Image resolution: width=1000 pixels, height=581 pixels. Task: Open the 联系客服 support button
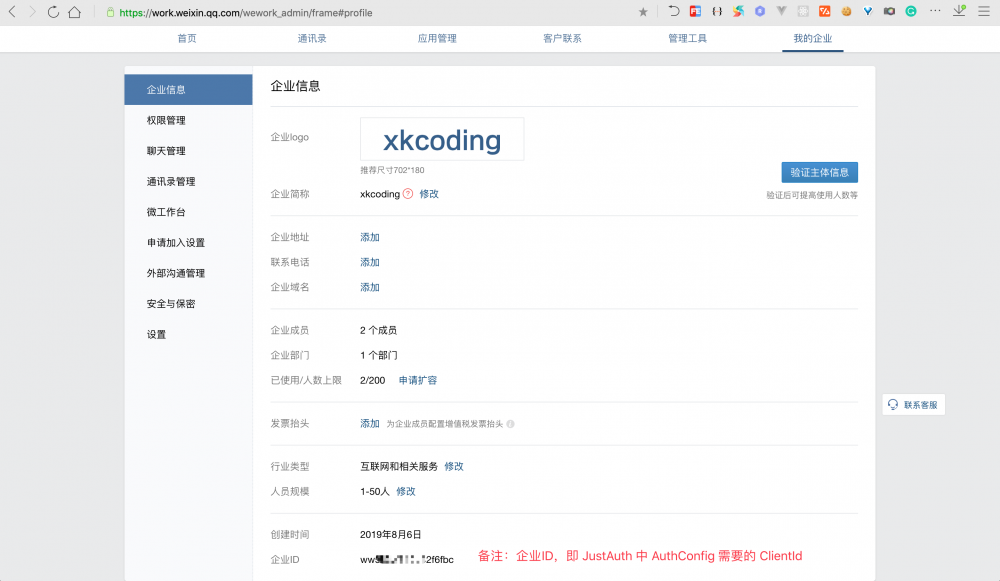click(913, 404)
